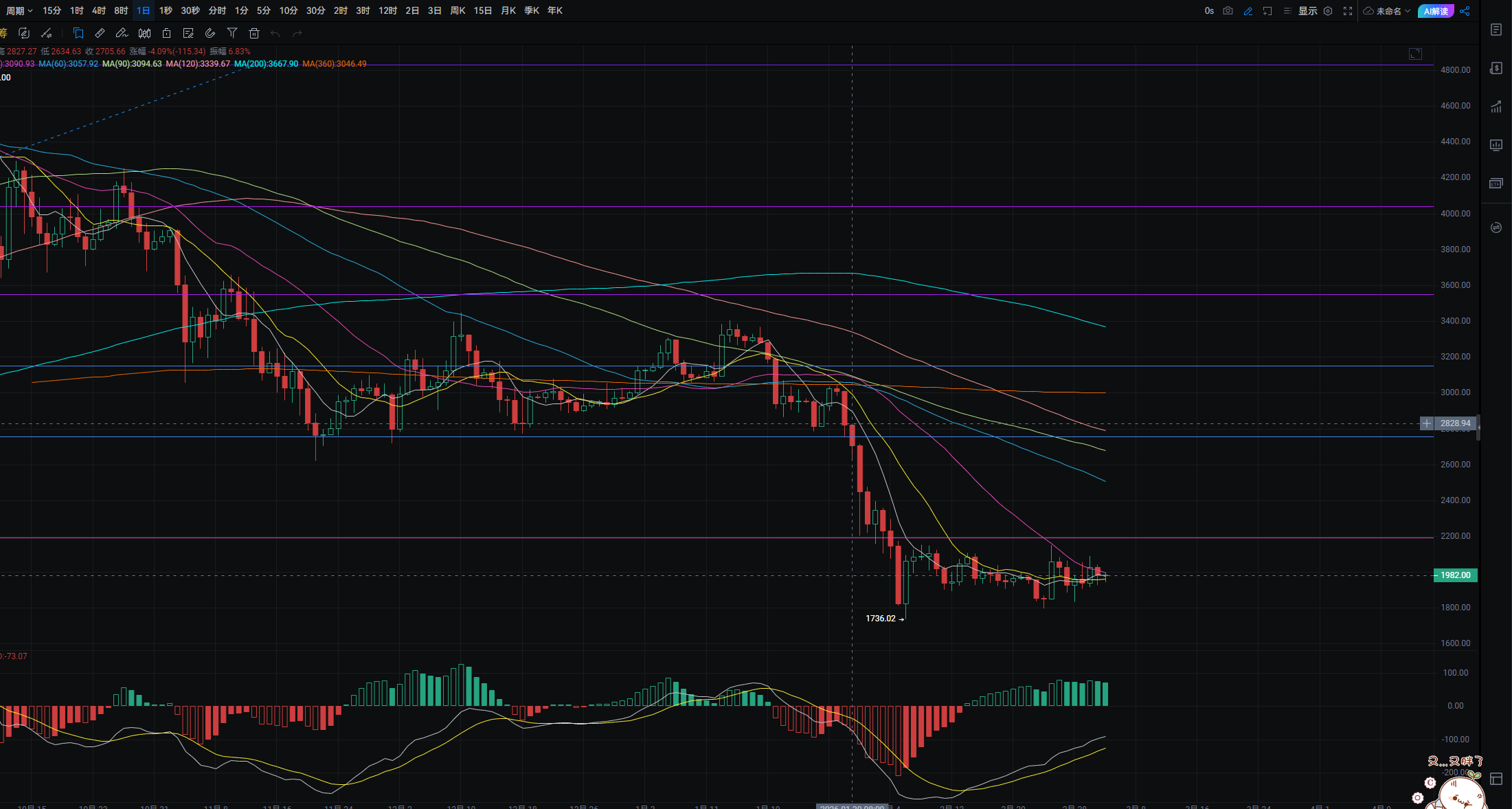Click the chart maximize icon near 4800.00
1512x809 pixels.
pyautogui.click(x=1415, y=54)
